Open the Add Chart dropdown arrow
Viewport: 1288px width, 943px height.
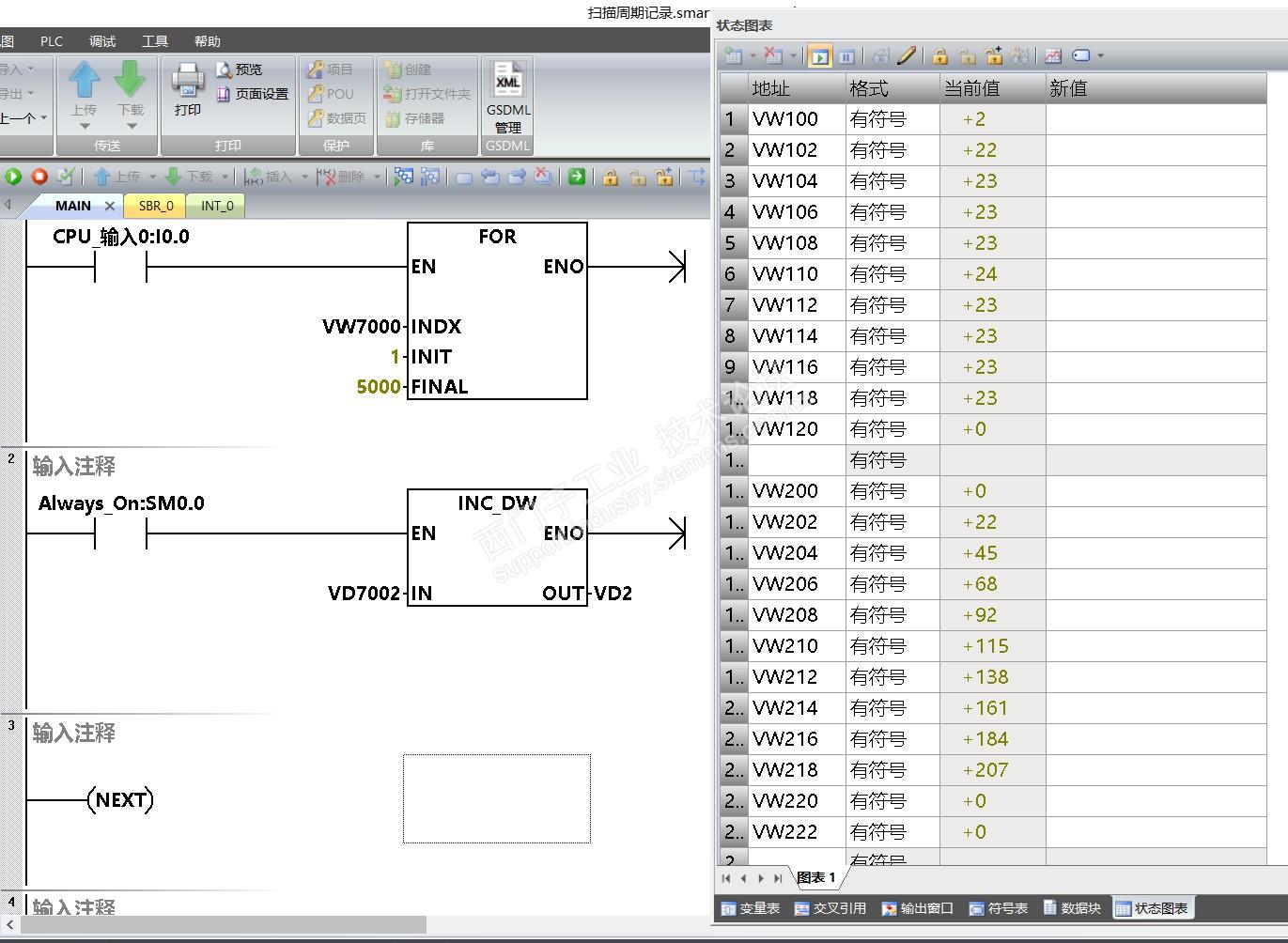coord(753,56)
